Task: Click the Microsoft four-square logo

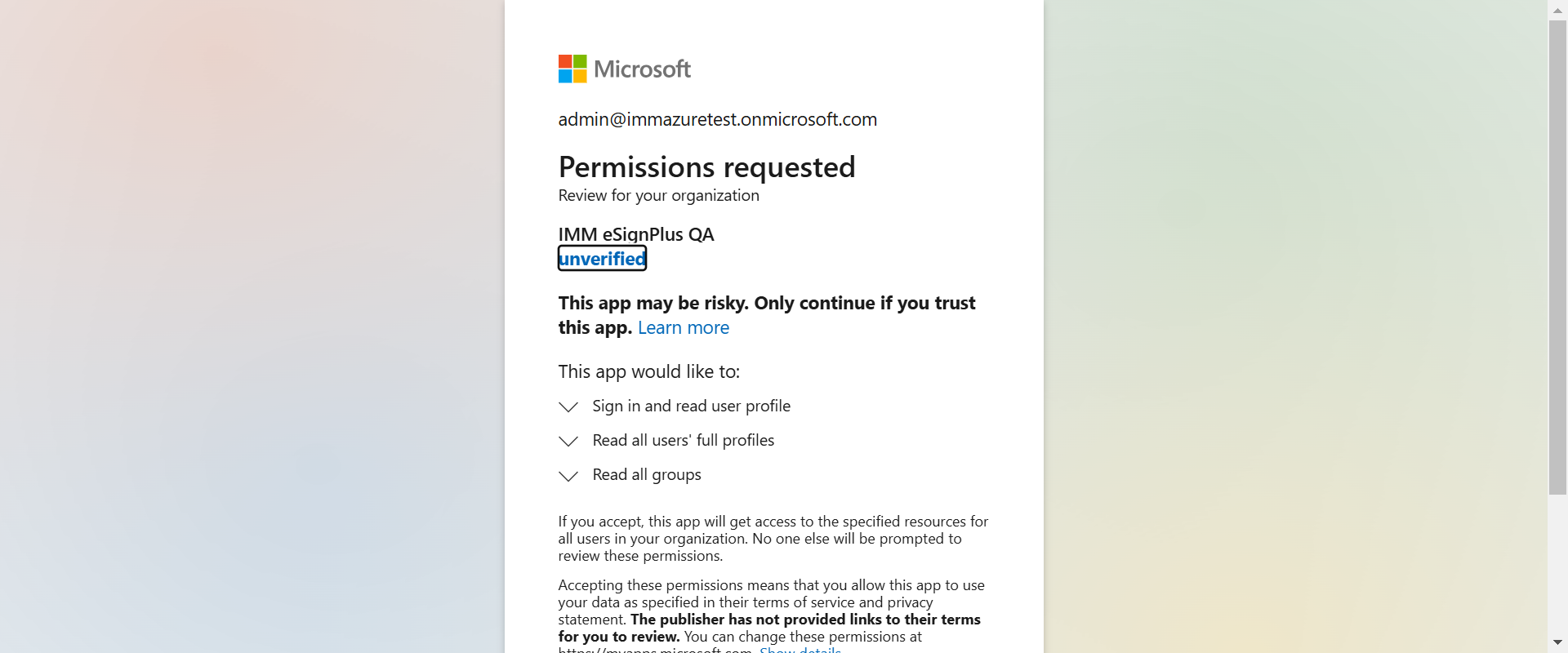Action: (572, 69)
